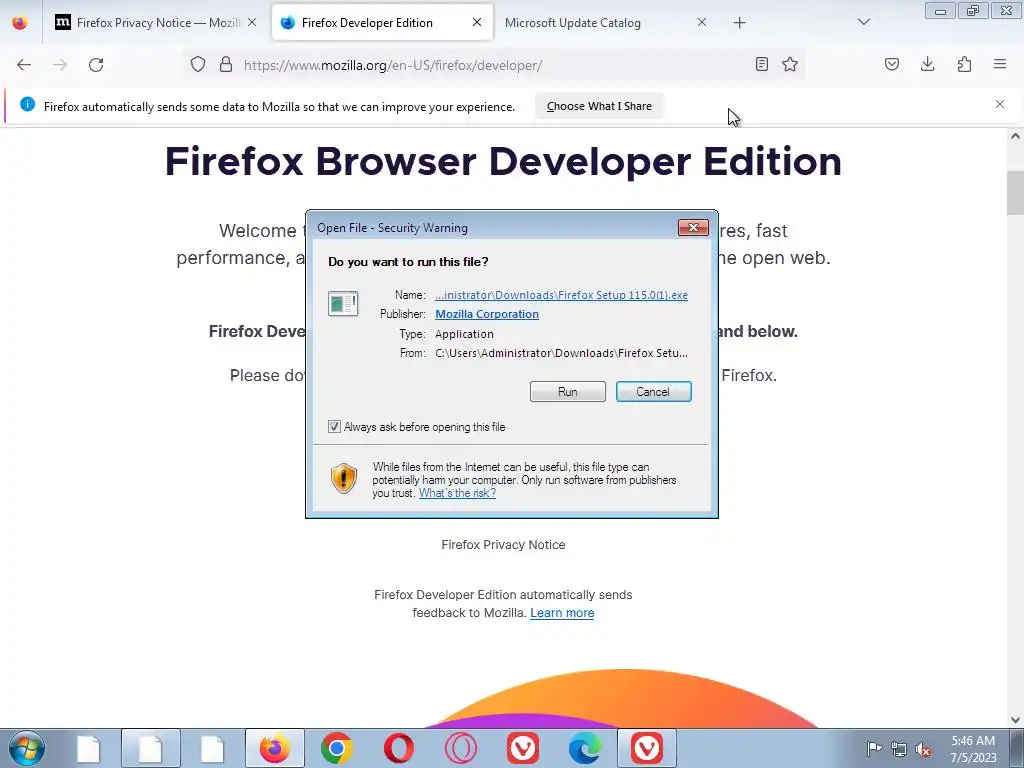This screenshot has height=768, width=1024.
Task: Click the Firefox View icon at tab bar start
Action: point(20,23)
